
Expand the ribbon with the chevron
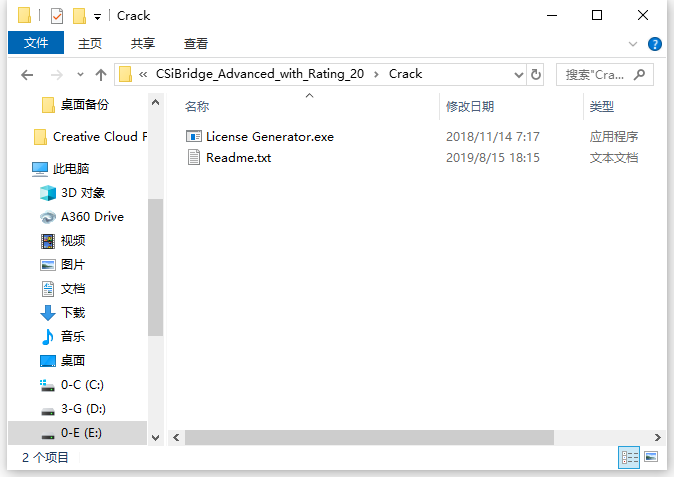pyautogui.click(x=632, y=44)
